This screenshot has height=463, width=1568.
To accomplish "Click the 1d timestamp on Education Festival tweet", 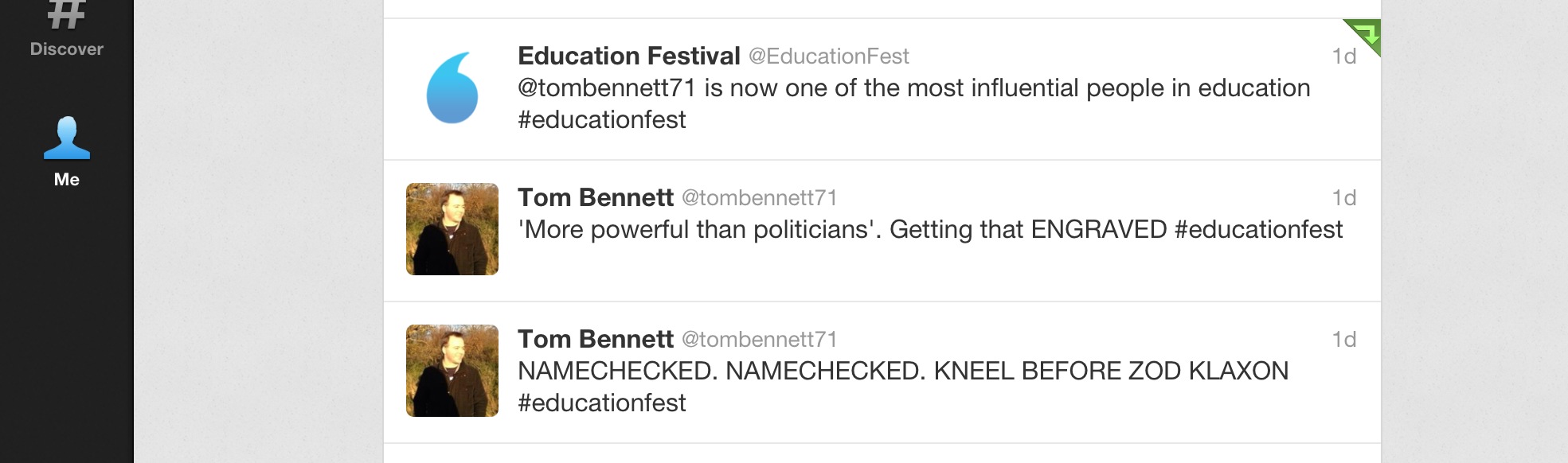I will (x=1343, y=56).
